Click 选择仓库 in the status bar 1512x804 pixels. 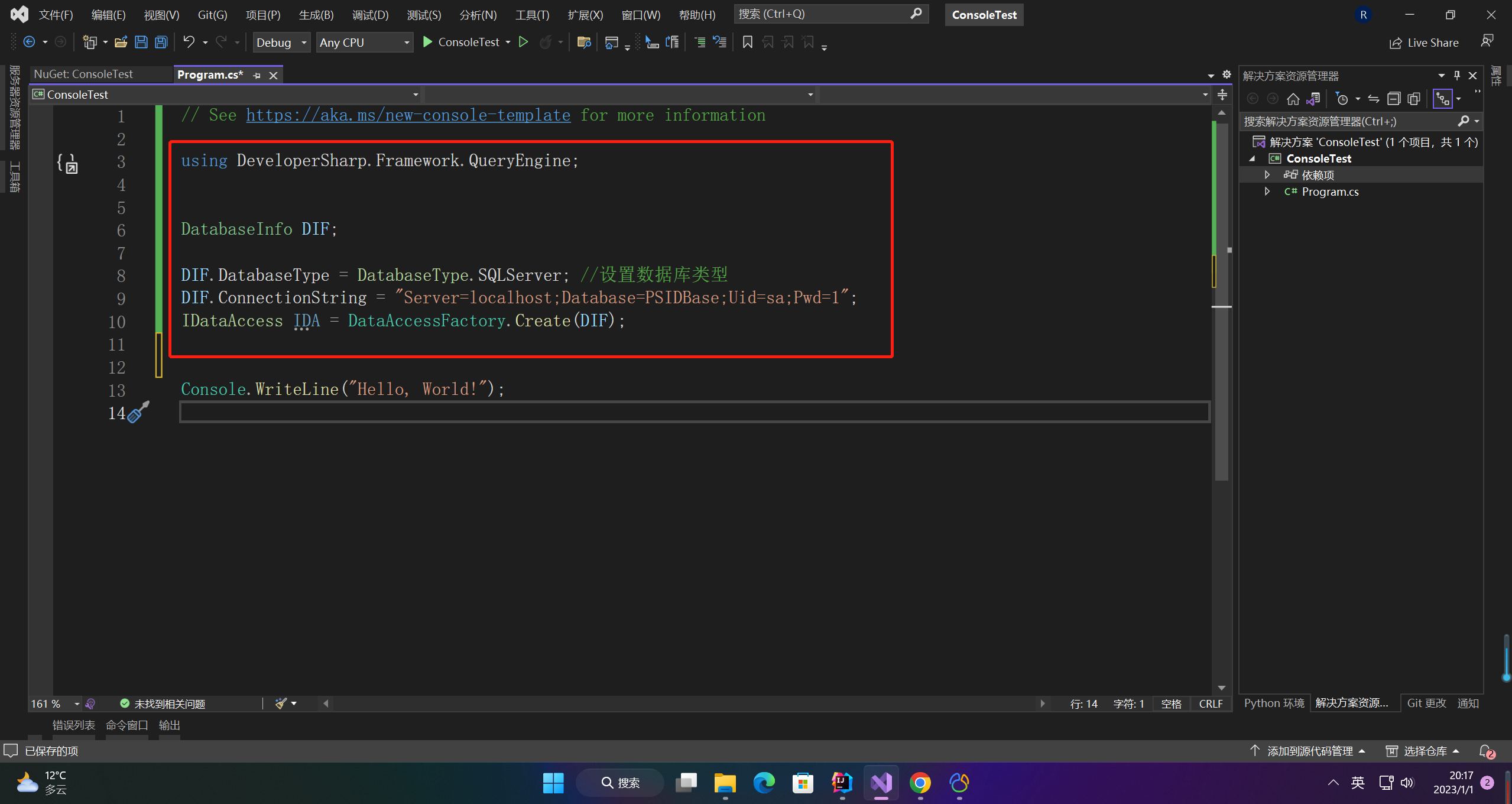(1422, 751)
